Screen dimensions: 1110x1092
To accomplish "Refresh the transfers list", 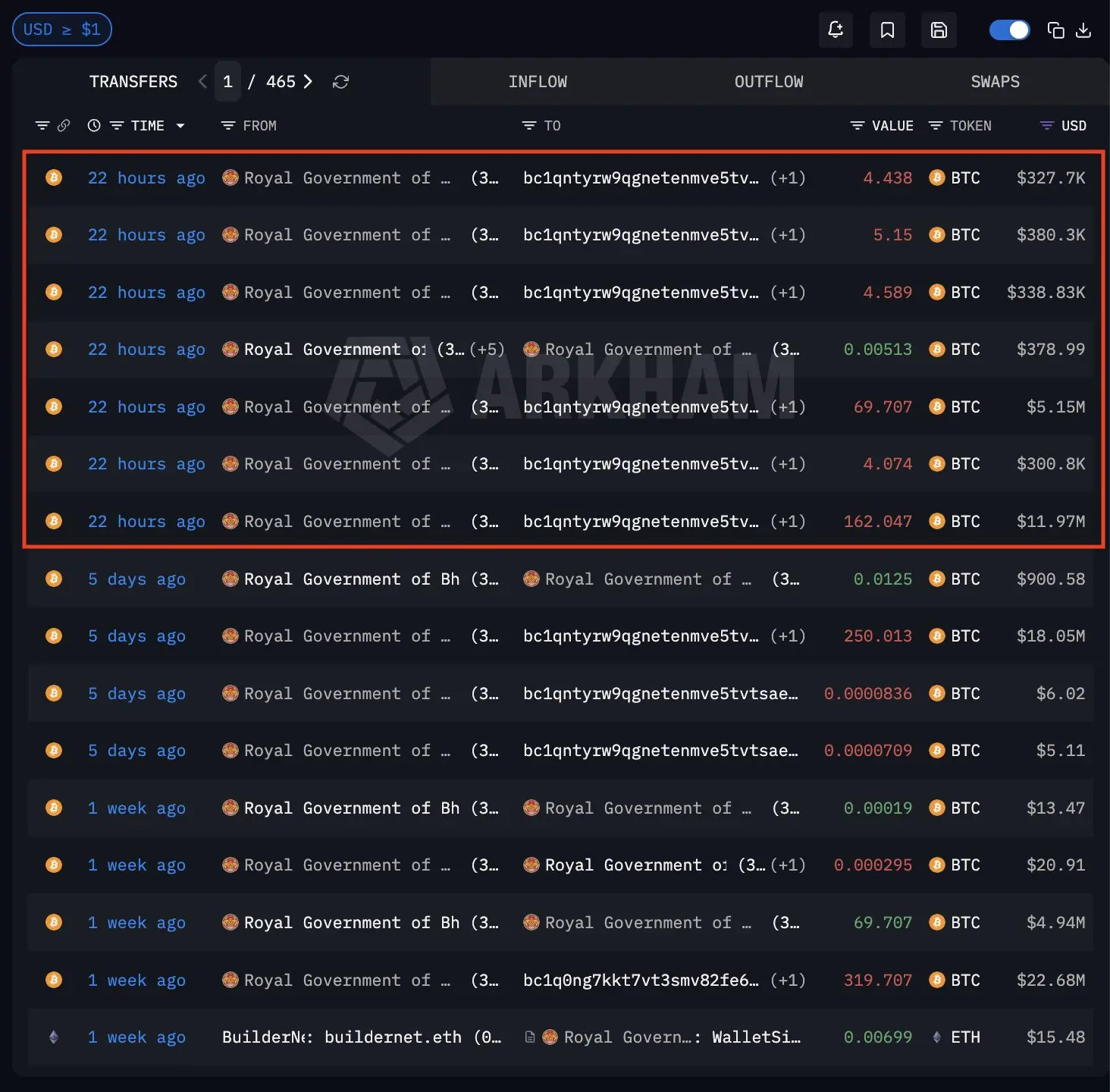I will click(x=340, y=82).
